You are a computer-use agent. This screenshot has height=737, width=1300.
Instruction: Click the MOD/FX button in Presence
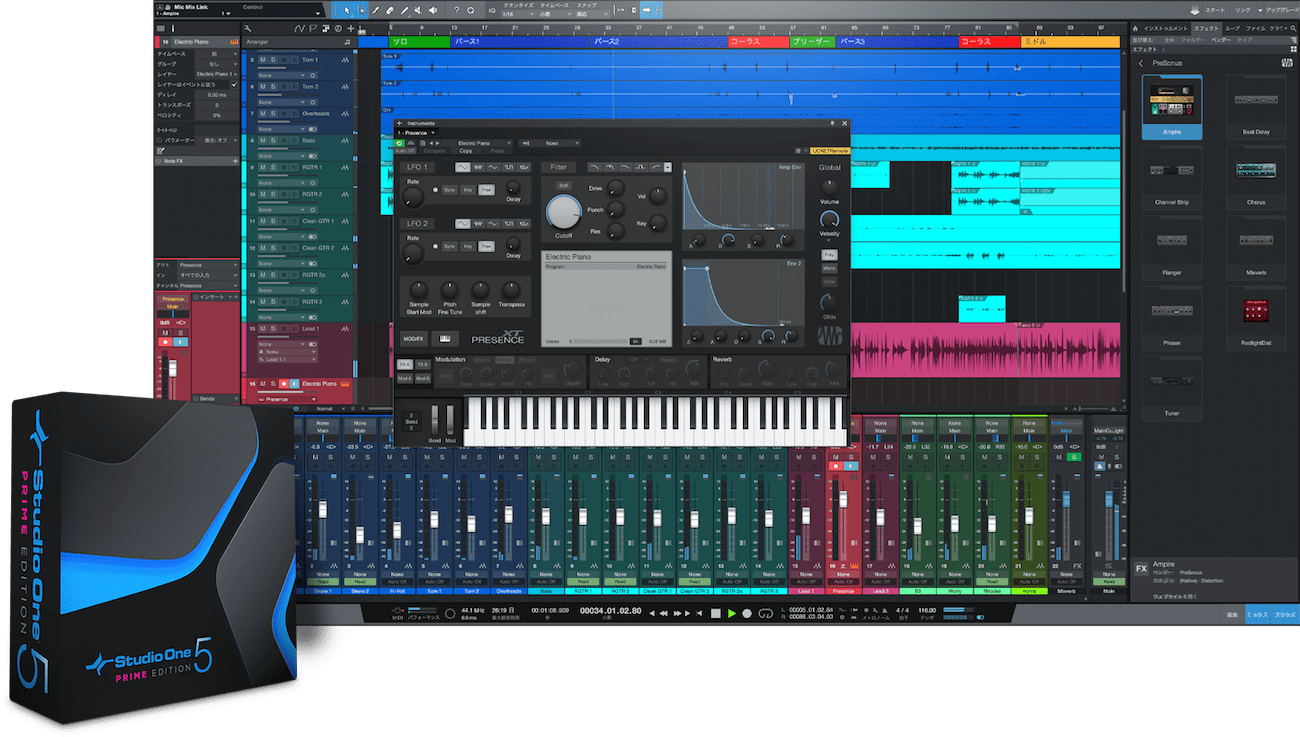[x=414, y=339]
